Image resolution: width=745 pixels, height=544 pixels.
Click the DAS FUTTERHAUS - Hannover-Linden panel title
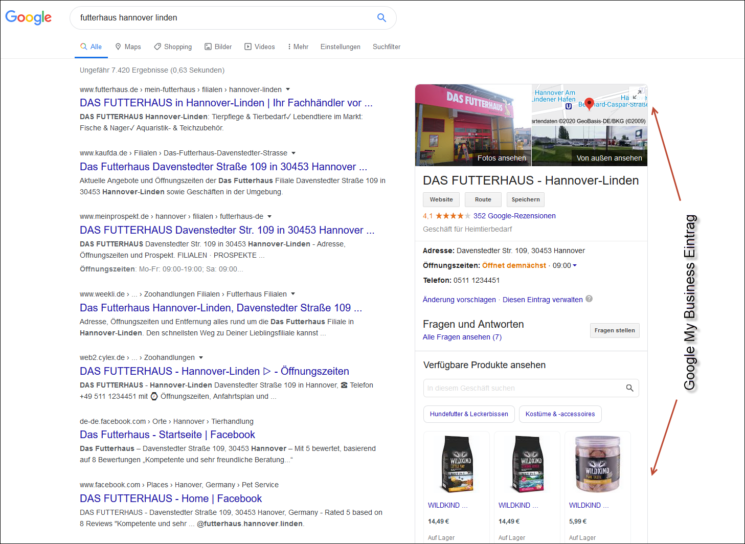[531, 181]
